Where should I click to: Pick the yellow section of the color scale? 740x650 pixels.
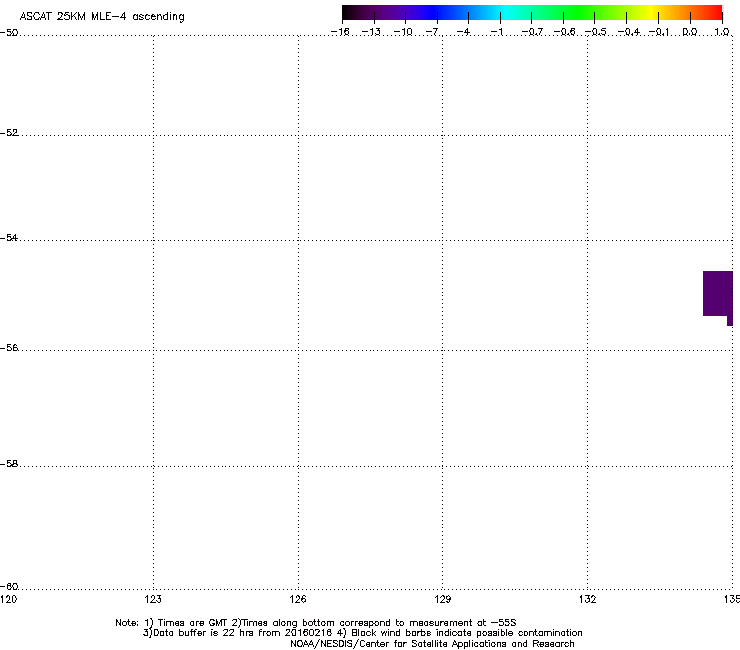click(652, 12)
